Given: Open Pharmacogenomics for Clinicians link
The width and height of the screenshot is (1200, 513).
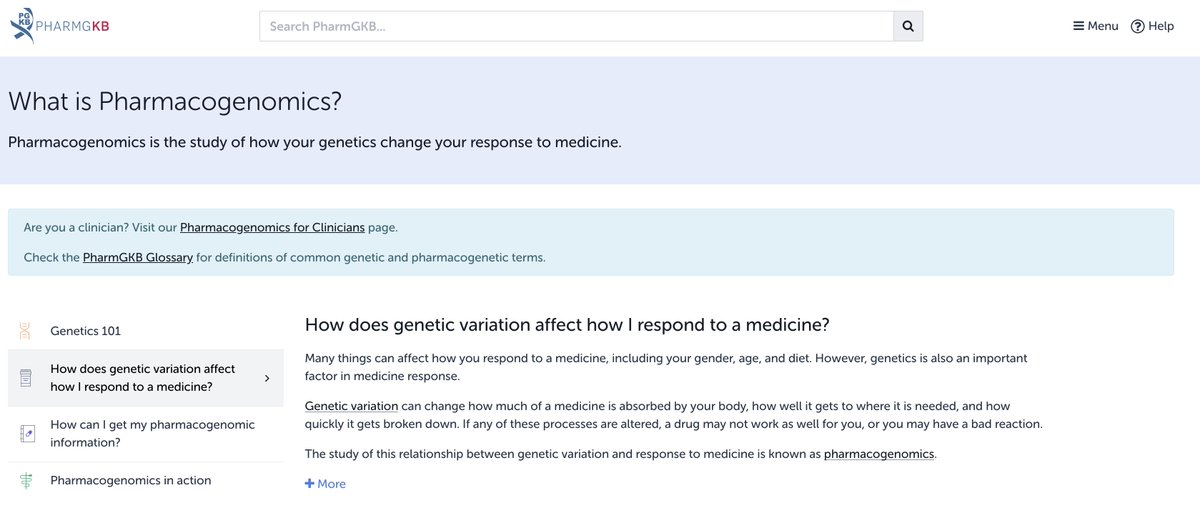Looking at the screenshot, I should click(272, 228).
